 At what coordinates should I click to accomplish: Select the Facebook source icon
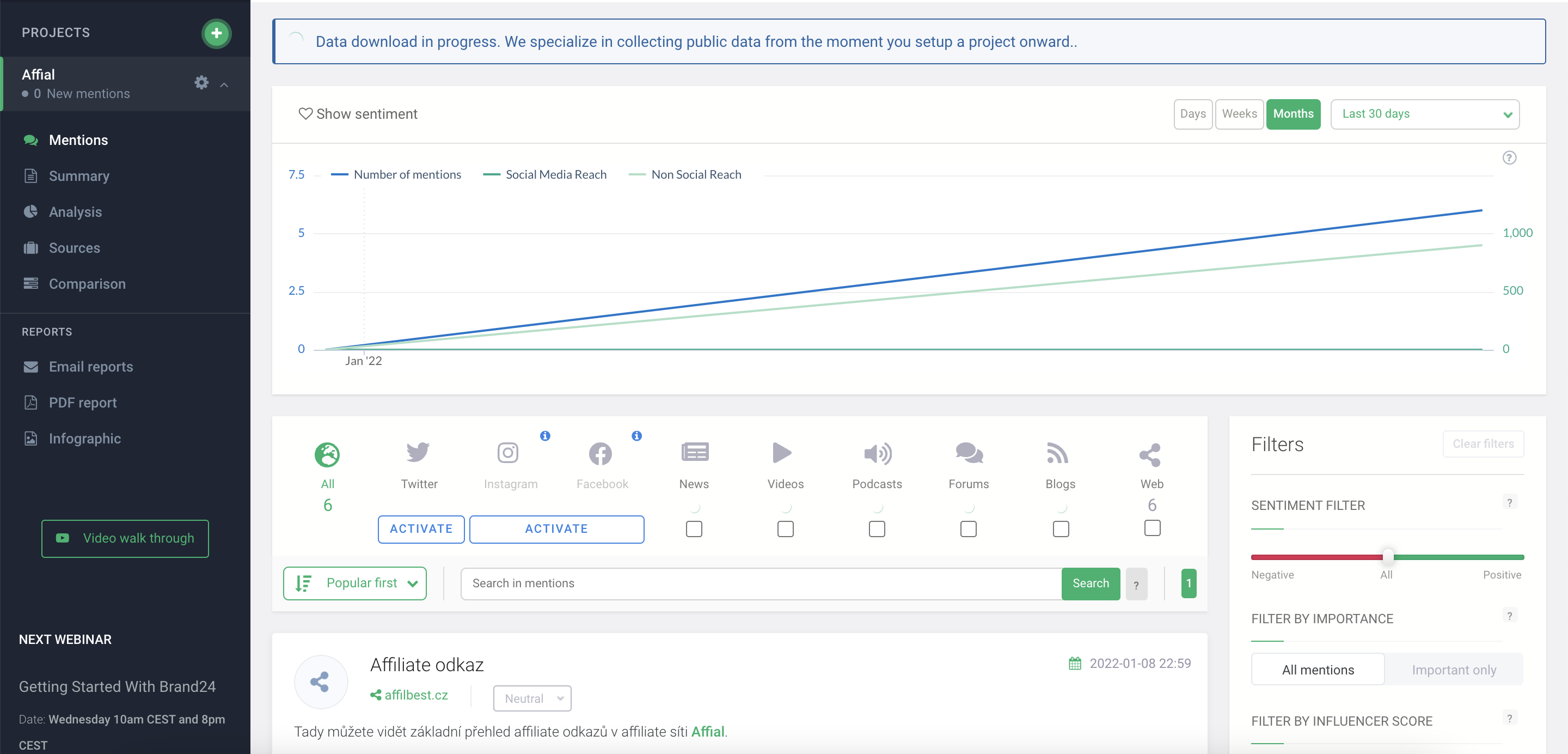click(600, 454)
